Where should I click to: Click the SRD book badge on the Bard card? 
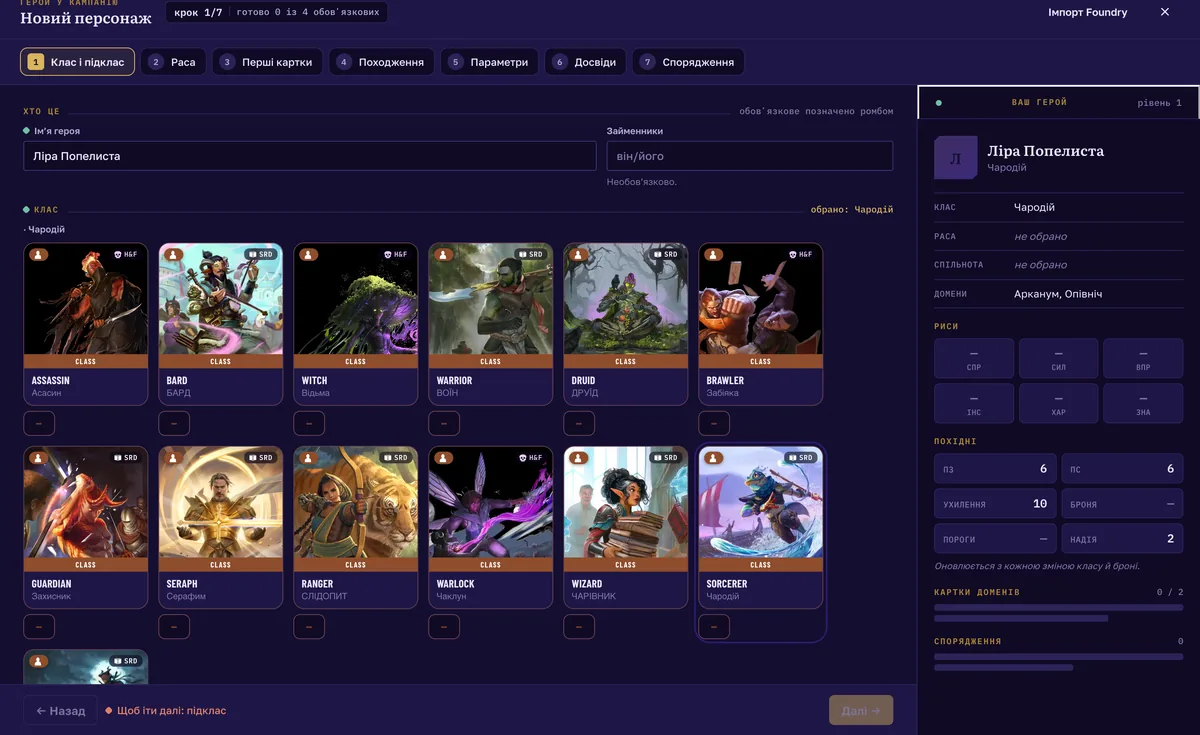point(262,255)
